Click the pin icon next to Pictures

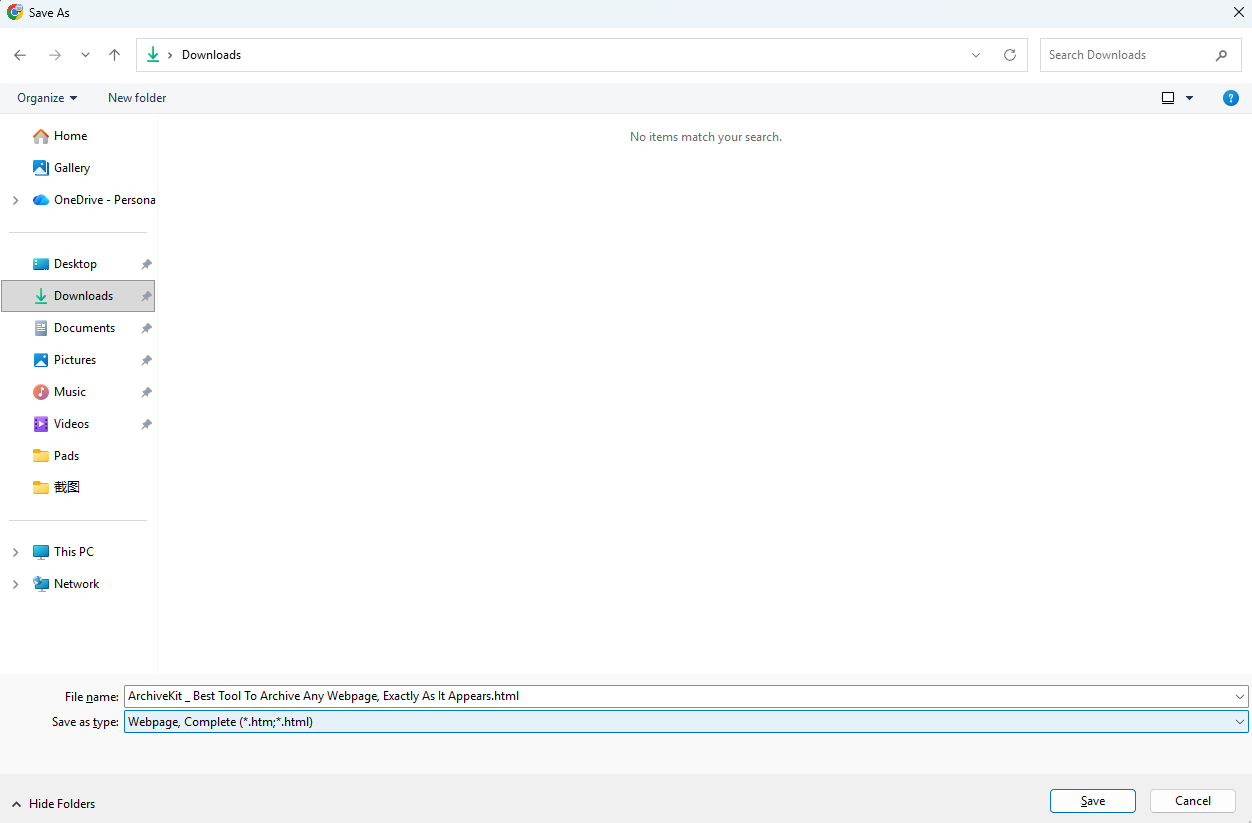click(x=146, y=360)
